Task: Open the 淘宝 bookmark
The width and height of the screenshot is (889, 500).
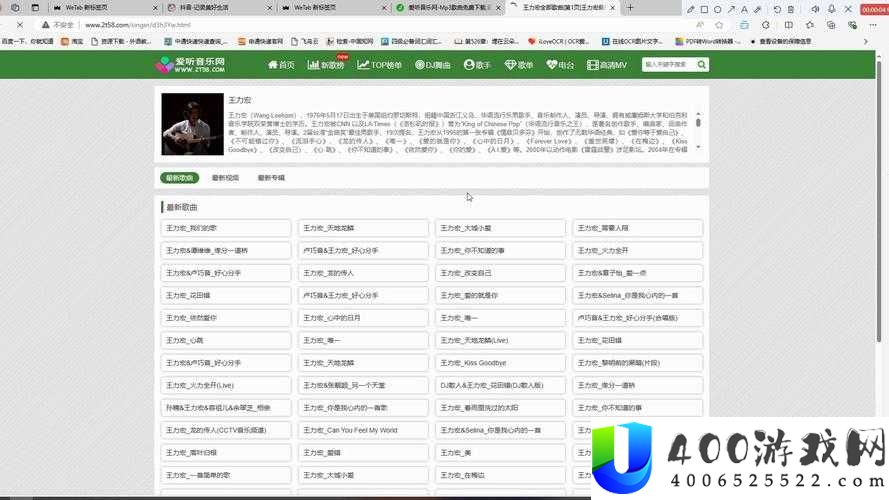Action: (72, 41)
